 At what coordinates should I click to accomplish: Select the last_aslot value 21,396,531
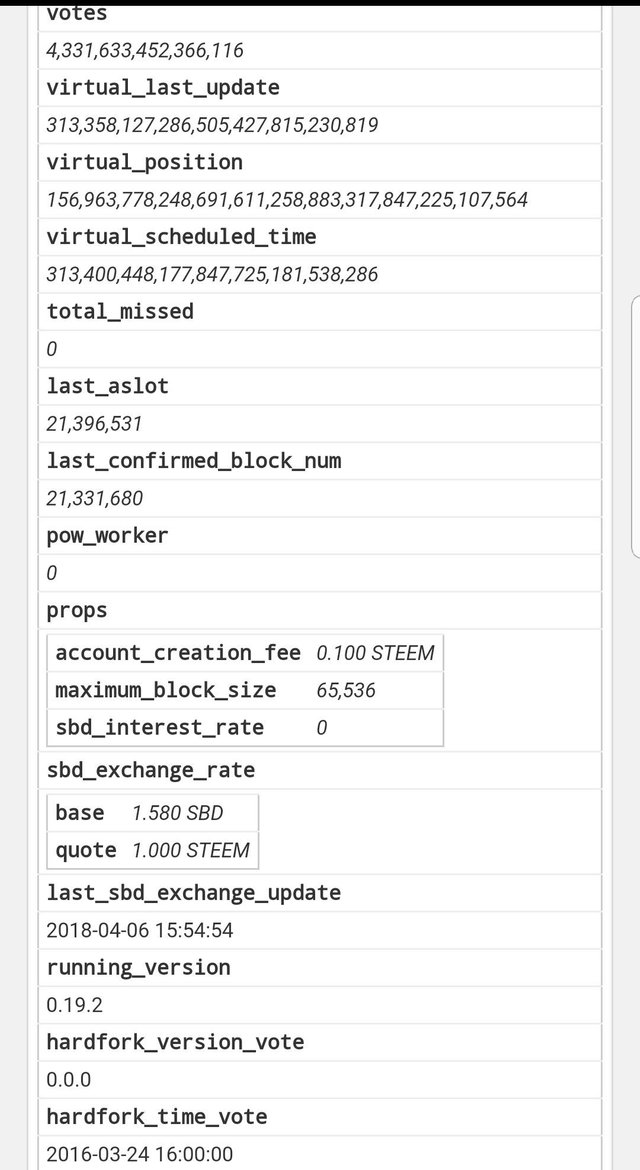94,424
